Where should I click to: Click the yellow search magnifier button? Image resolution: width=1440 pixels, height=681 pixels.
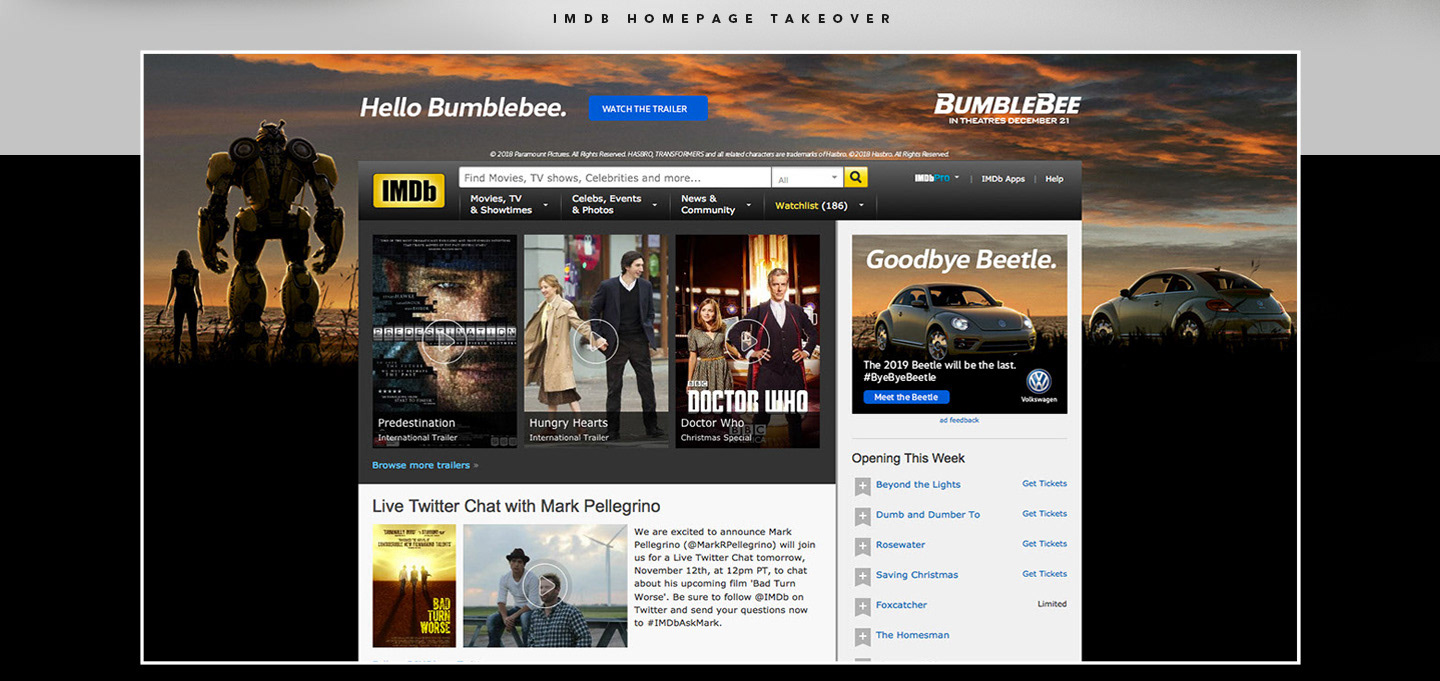pyautogui.click(x=855, y=178)
